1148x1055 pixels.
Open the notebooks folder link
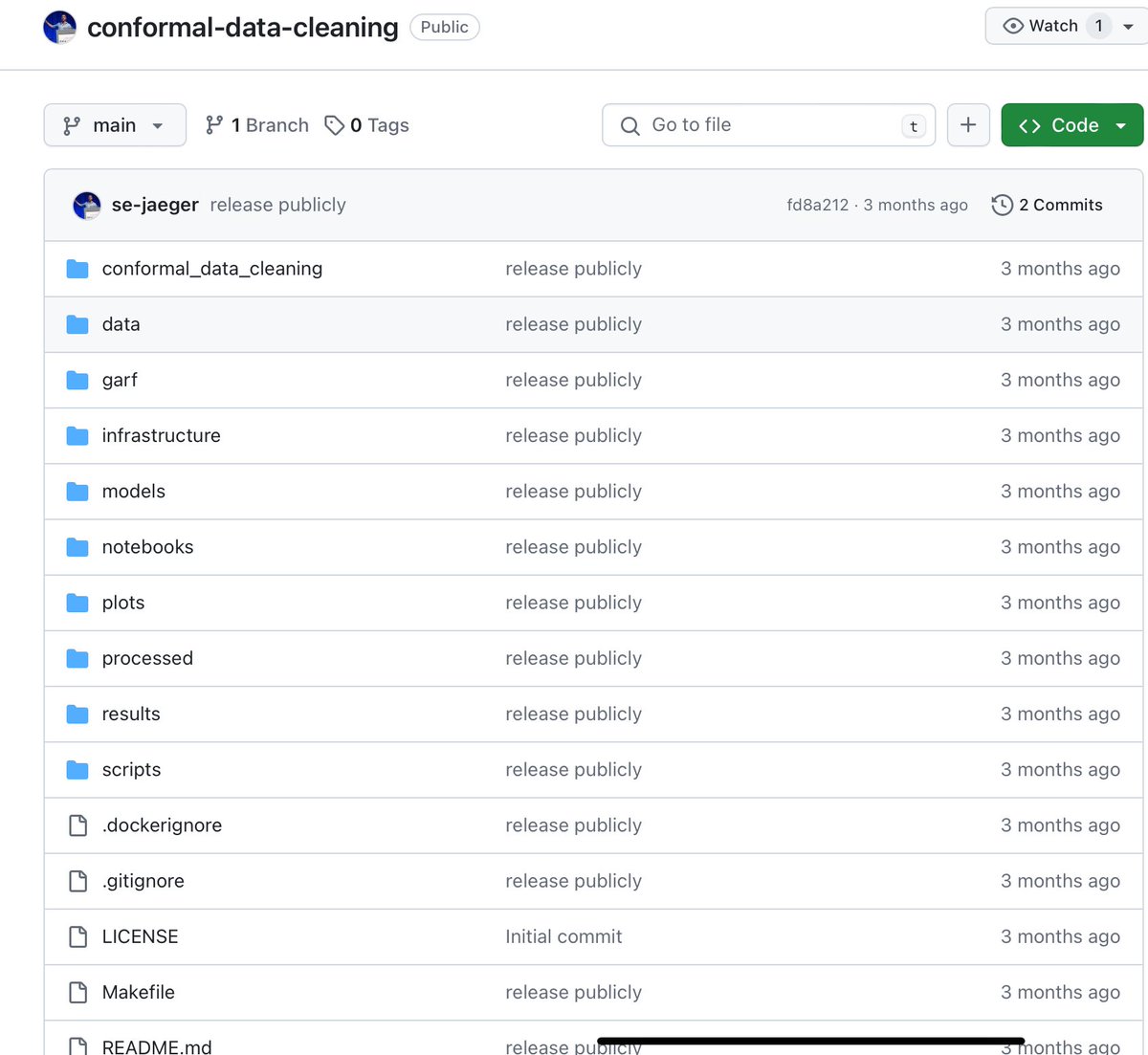point(147,546)
